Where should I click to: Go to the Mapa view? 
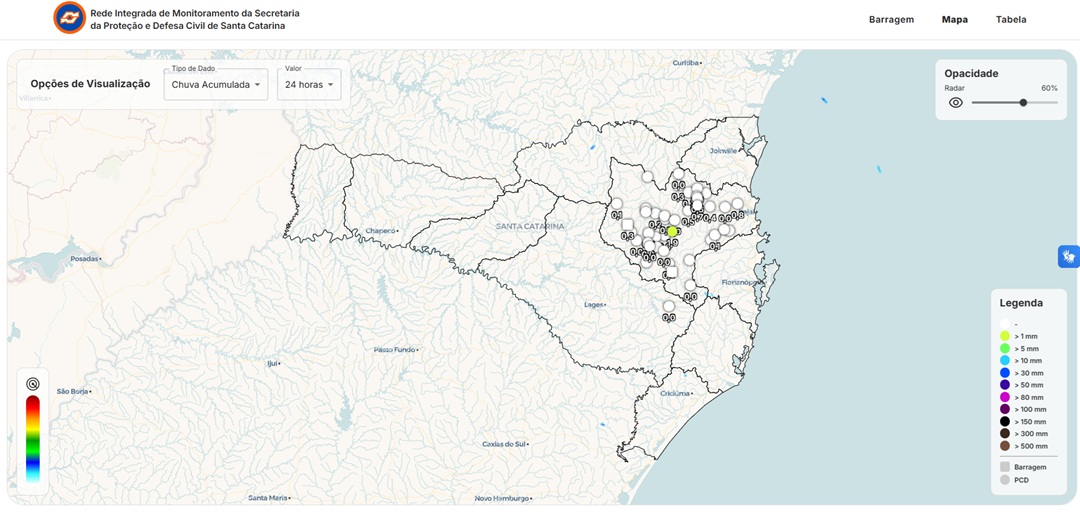click(x=954, y=19)
